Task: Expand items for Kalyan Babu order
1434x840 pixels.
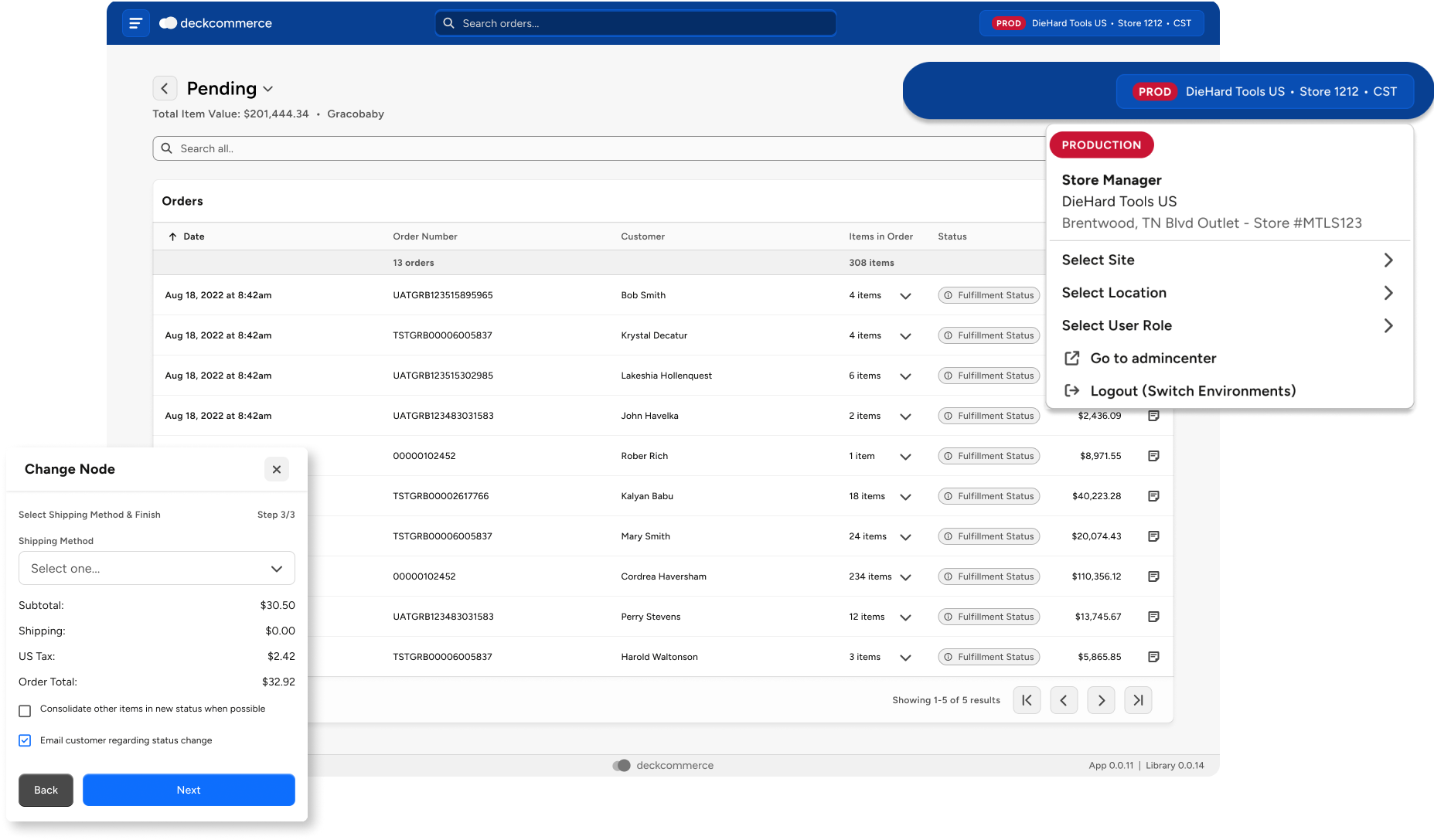Action: tap(905, 497)
